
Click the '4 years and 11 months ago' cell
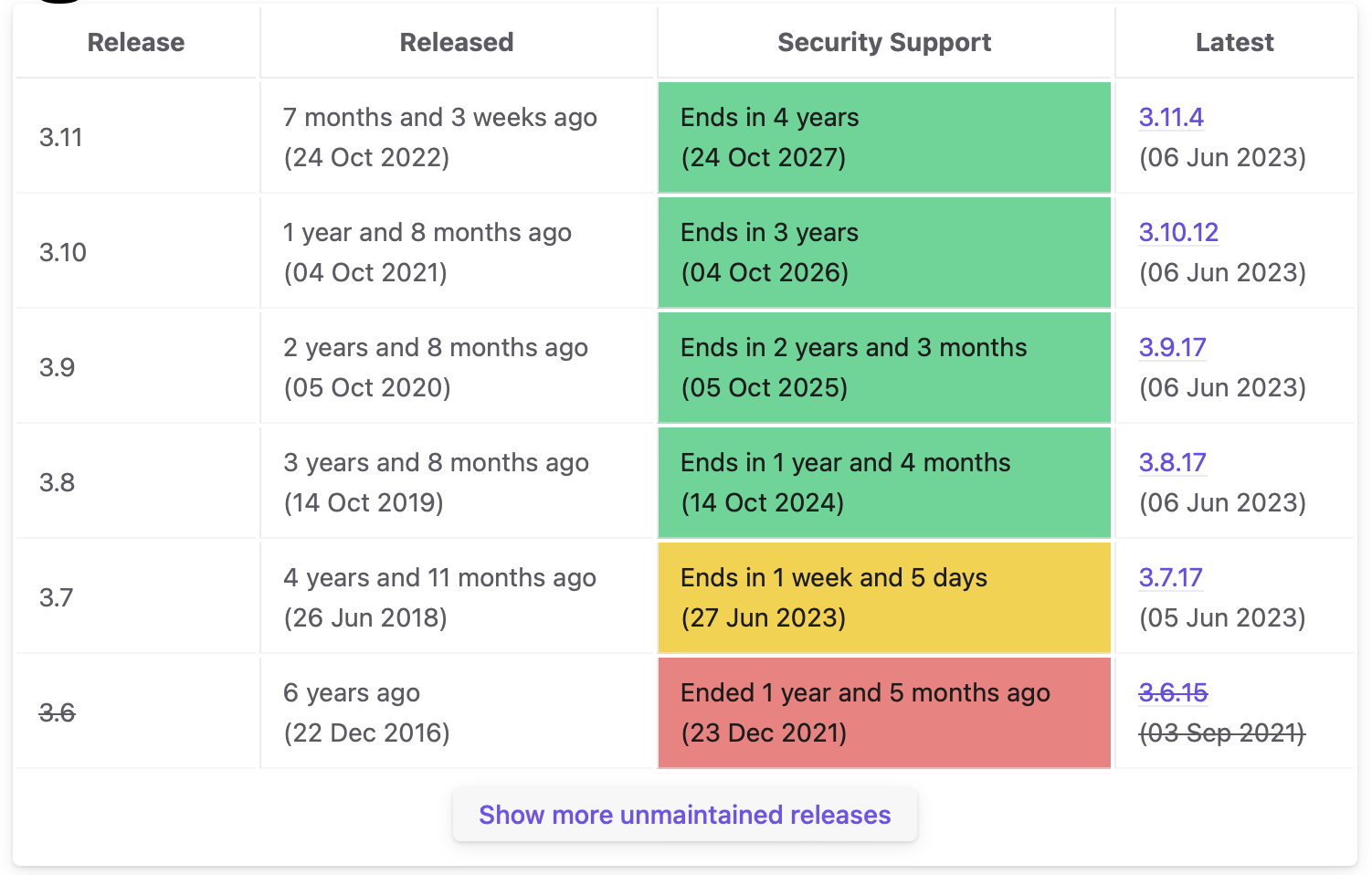tap(439, 597)
